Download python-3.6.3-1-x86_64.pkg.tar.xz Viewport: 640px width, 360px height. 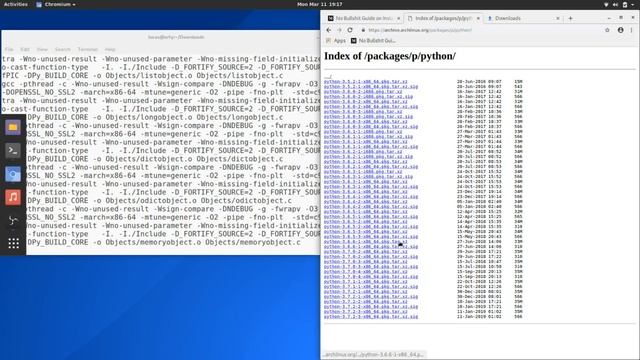(x=366, y=182)
